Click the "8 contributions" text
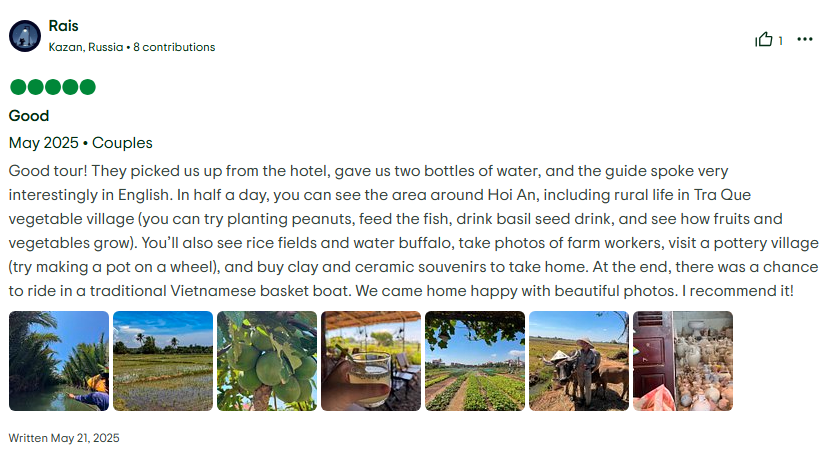 pos(174,47)
